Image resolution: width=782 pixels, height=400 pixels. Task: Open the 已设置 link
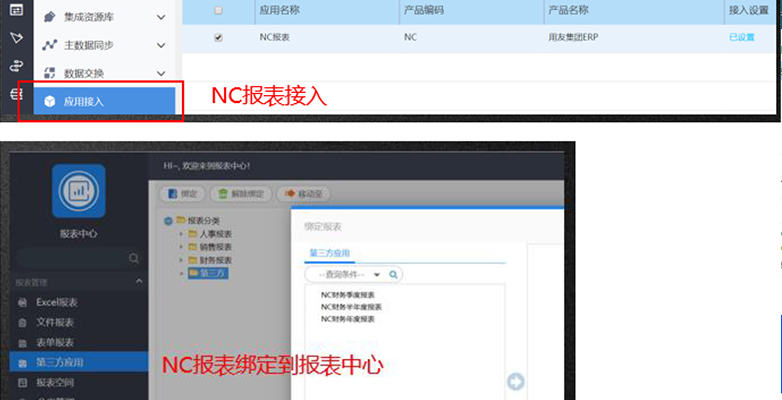click(x=742, y=37)
